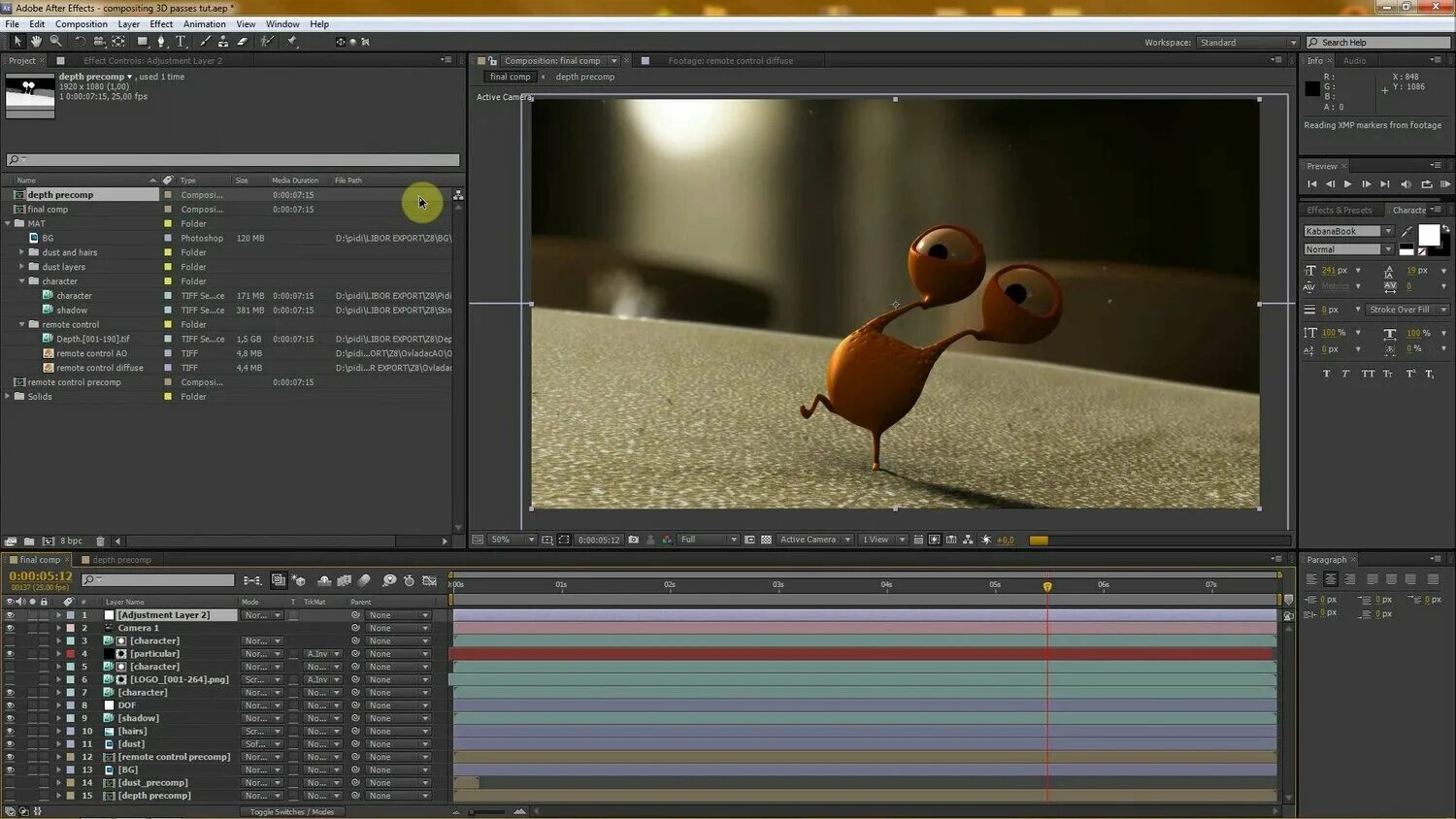The image size is (1456, 819).
Task: Toggle visibility of remote control precomp layer
Action: pyautogui.click(x=10, y=757)
